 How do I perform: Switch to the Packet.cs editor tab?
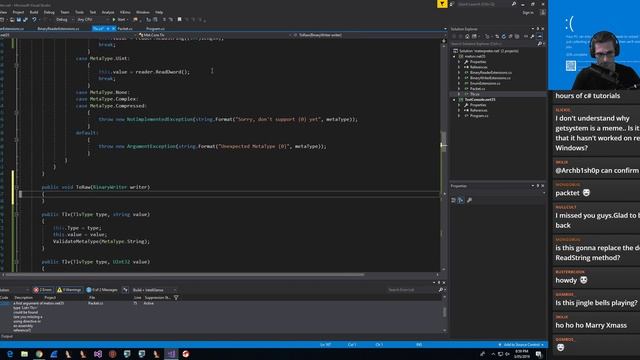(x=124, y=29)
